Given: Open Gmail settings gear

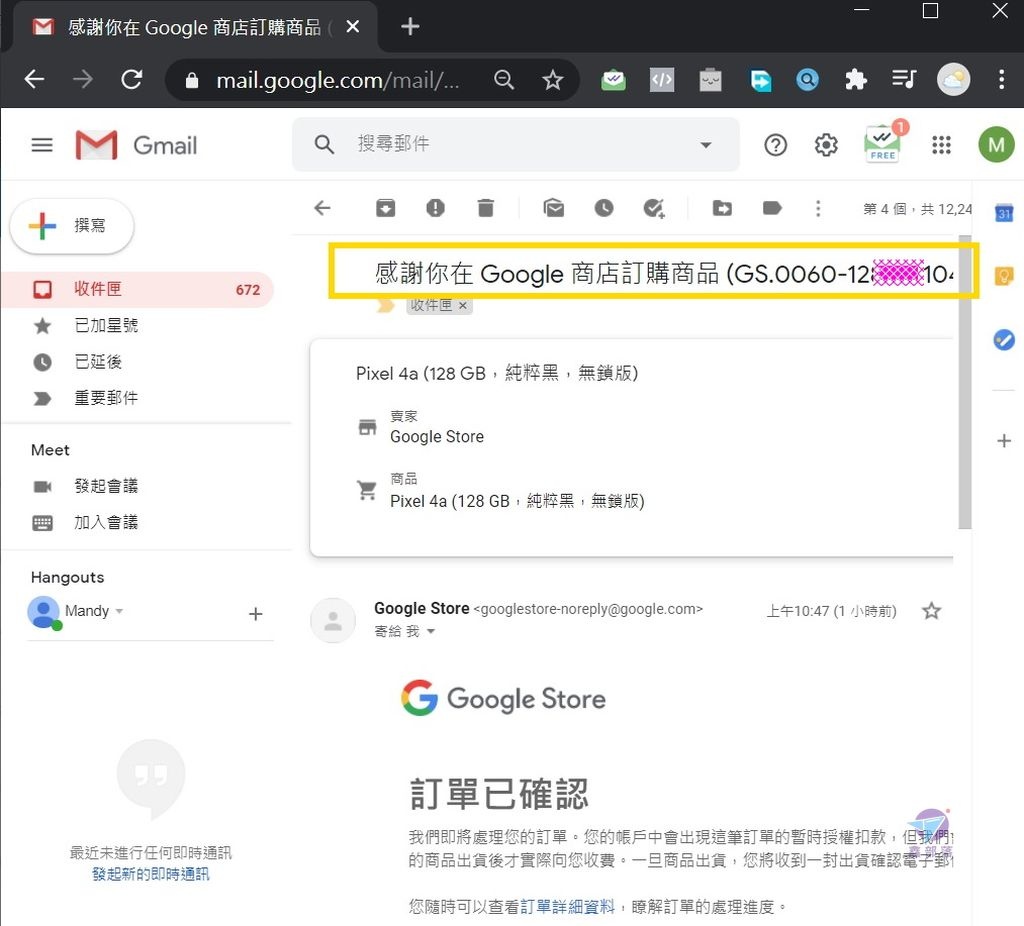Looking at the screenshot, I should pyautogui.click(x=825, y=145).
